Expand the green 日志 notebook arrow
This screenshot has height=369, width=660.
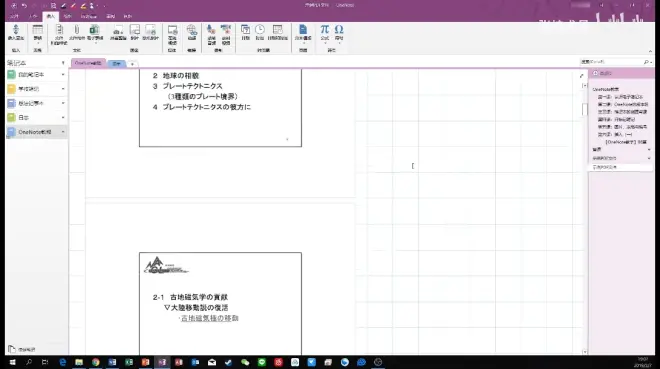[63, 118]
